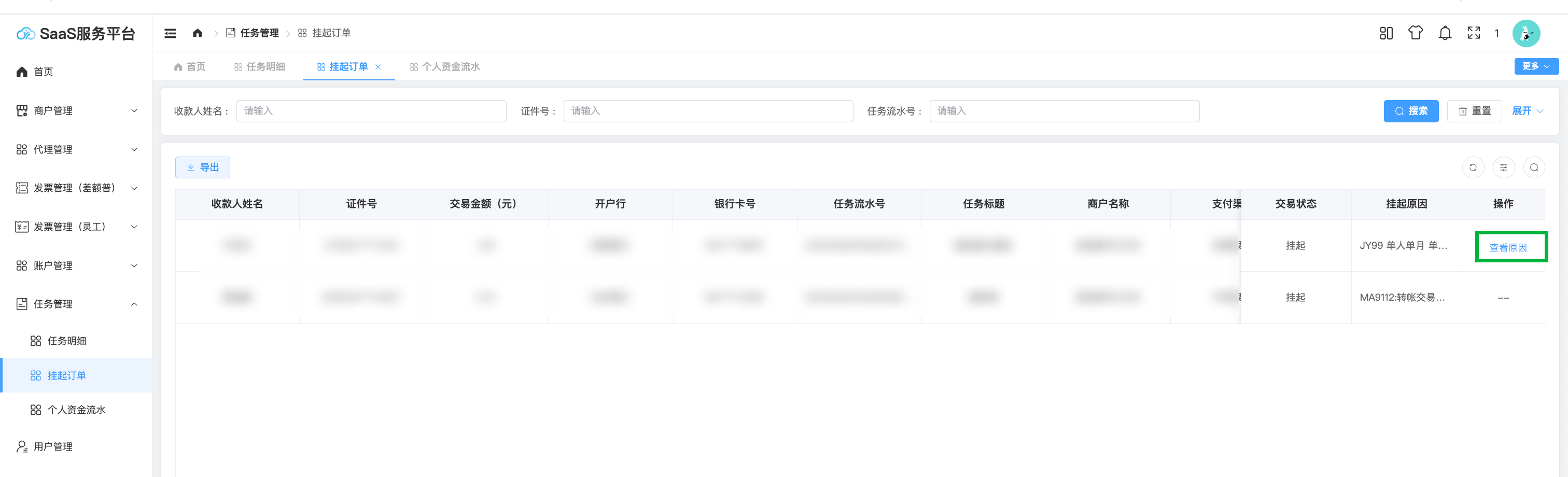The width and height of the screenshot is (1568, 477).
Task: Close the 挂起订单 tab
Action: tap(378, 67)
